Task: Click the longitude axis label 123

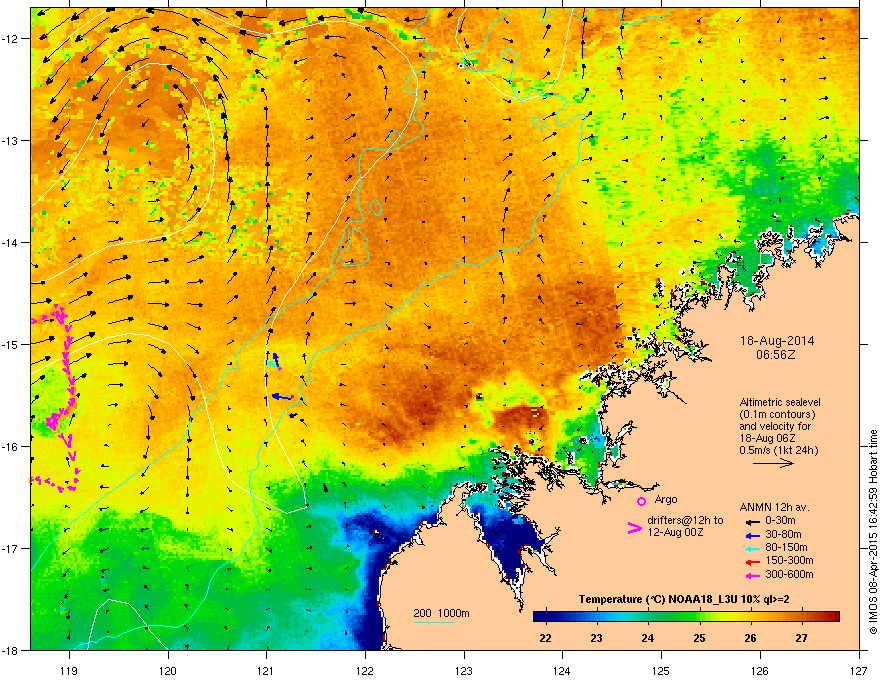Action: click(x=464, y=670)
